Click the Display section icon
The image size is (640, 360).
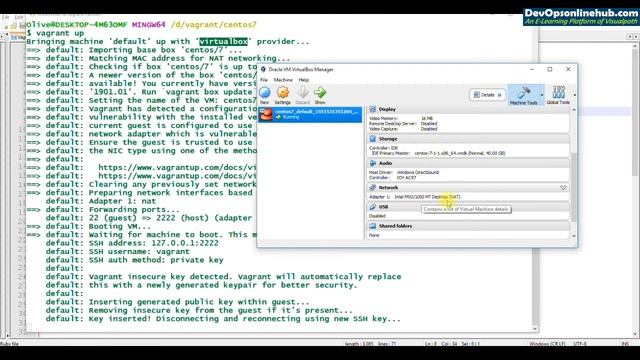[372, 109]
